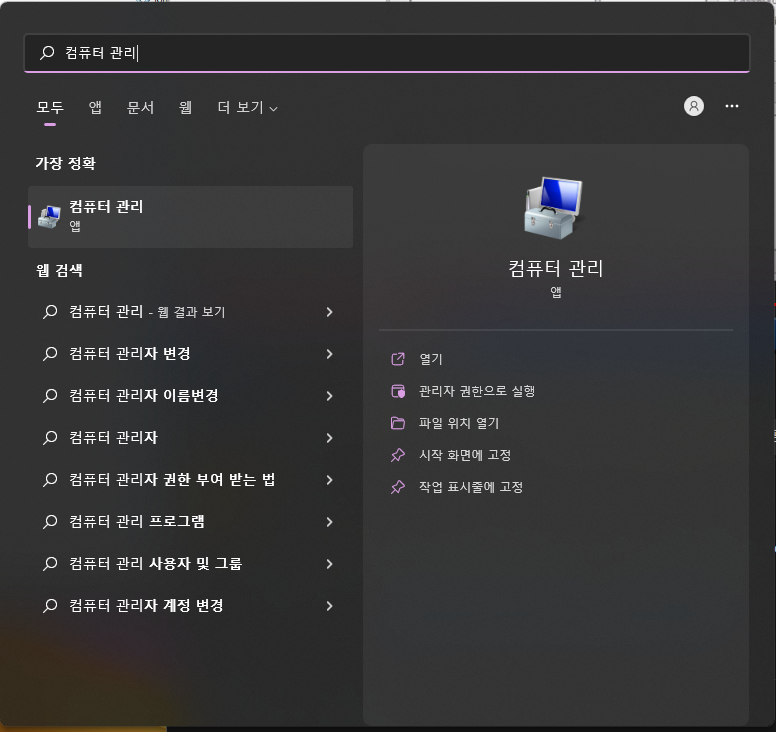Switch to the 앱 tab

pyautogui.click(x=95, y=107)
